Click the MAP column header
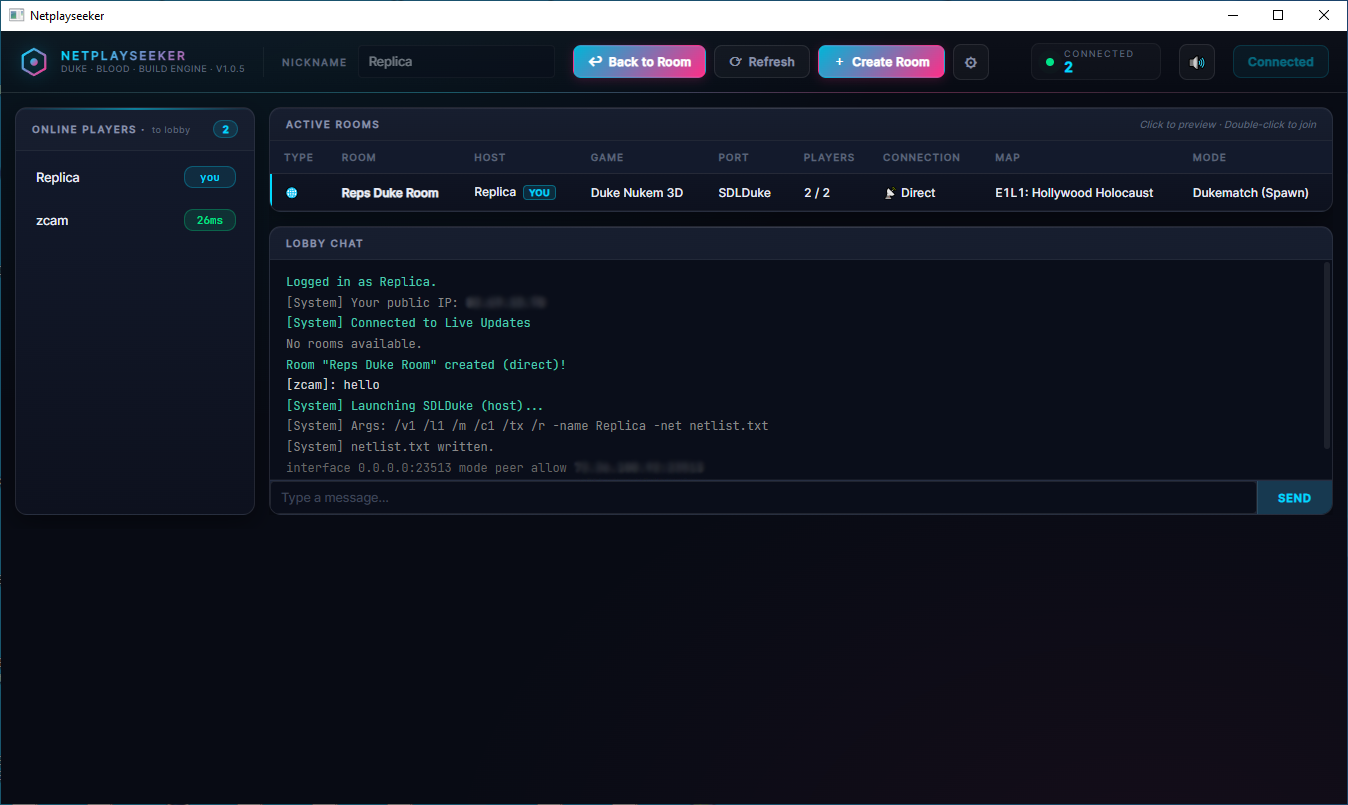This screenshot has height=805, width=1348. (1007, 158)
